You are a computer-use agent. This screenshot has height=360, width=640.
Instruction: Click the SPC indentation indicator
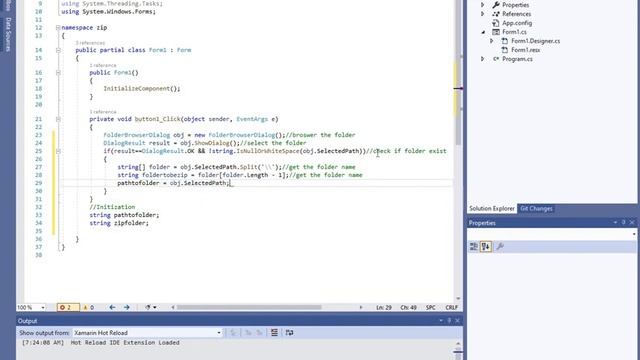[x=431, y=307]
